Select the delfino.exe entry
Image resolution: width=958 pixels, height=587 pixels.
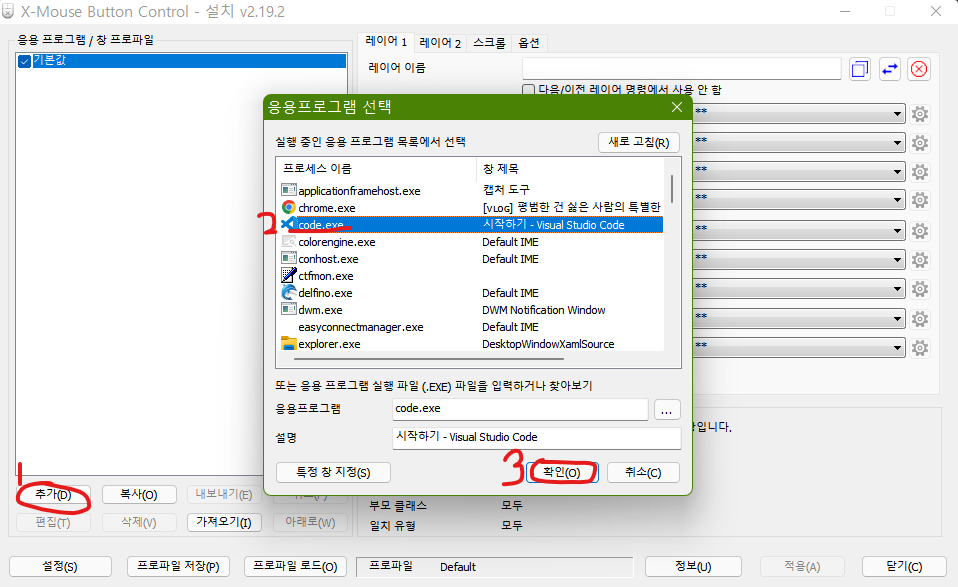tap(472, 293)
